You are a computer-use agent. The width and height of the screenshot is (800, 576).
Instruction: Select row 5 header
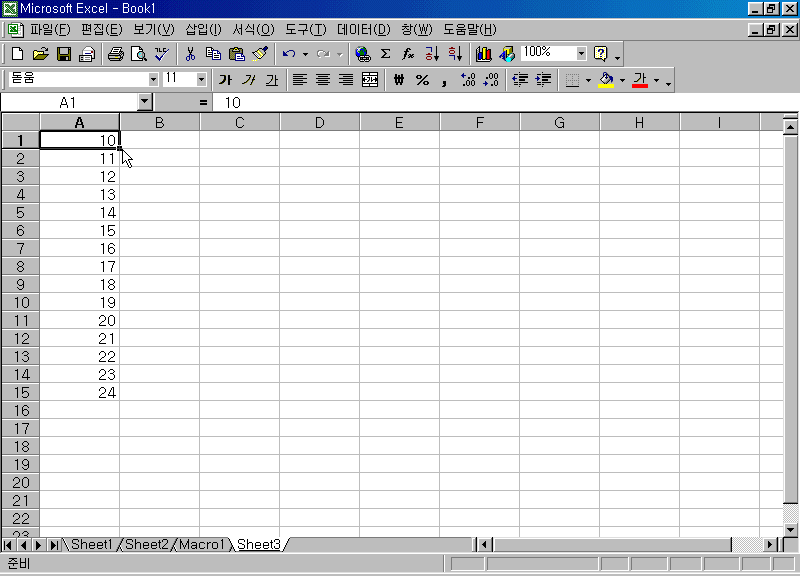pyautogui.click(x=20, y=212)
